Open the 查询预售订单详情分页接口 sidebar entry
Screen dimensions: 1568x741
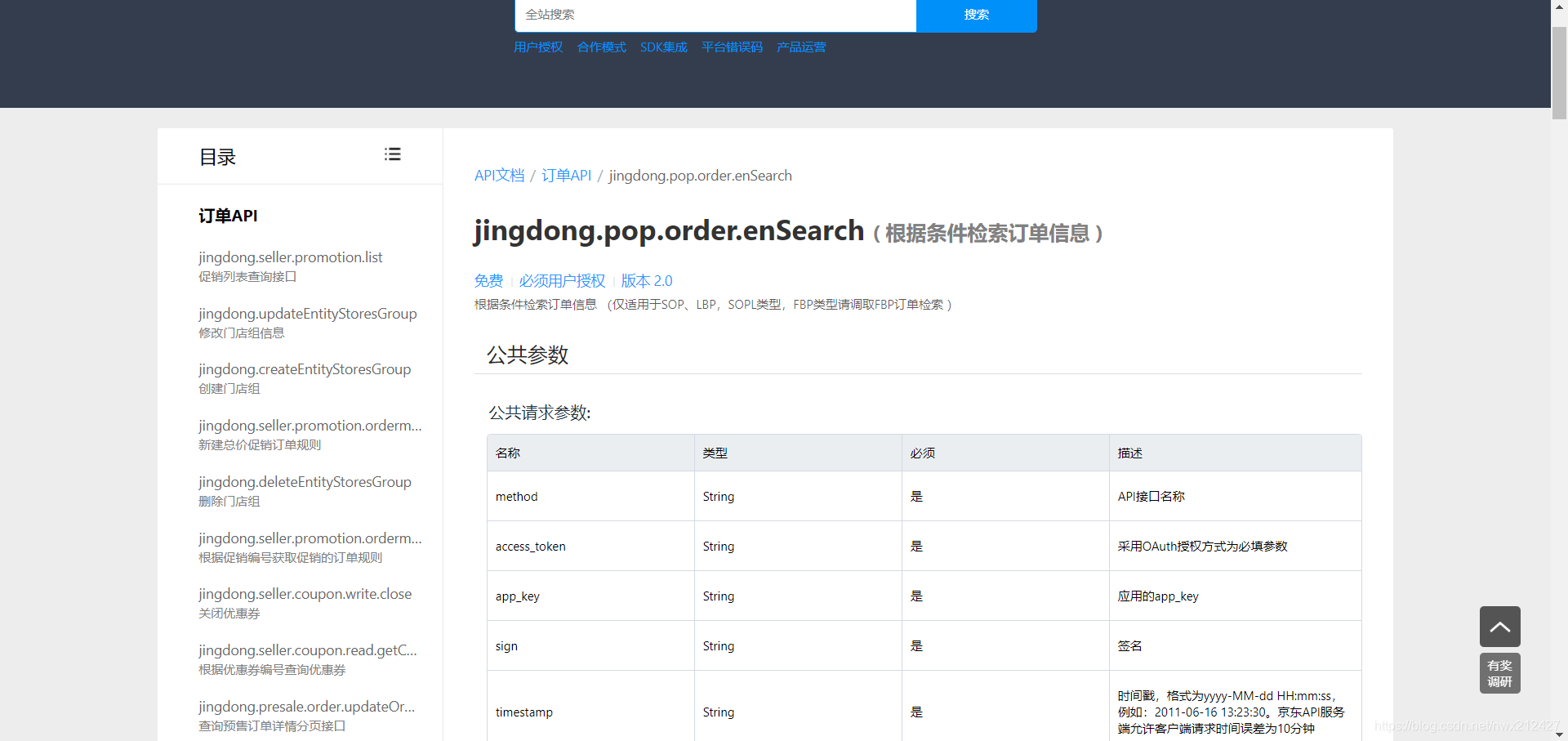click(272, 726)
